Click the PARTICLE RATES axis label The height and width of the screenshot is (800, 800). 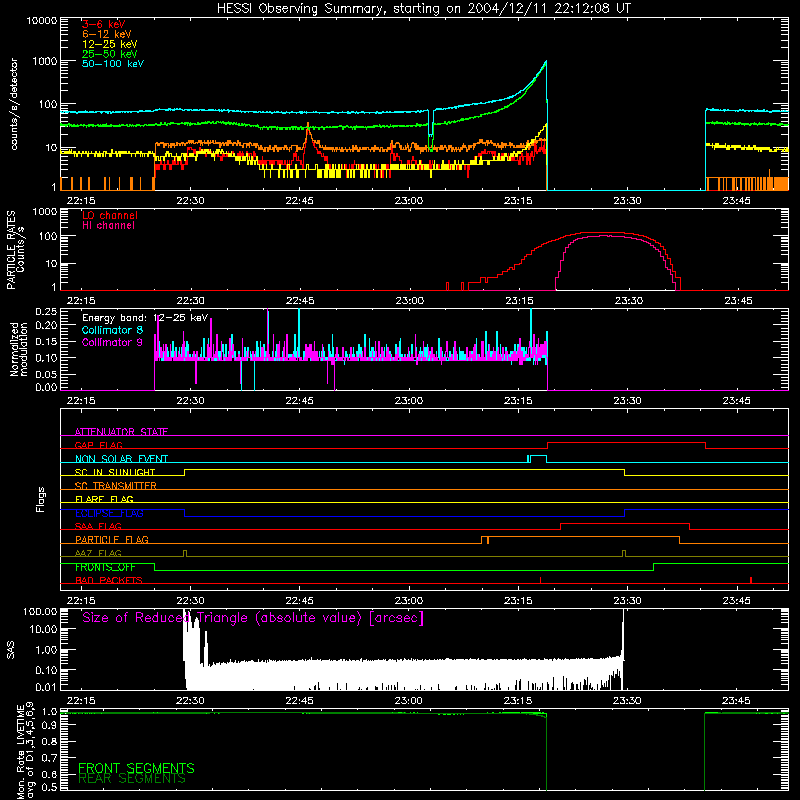pyautogui.click(x=11, y=250)
